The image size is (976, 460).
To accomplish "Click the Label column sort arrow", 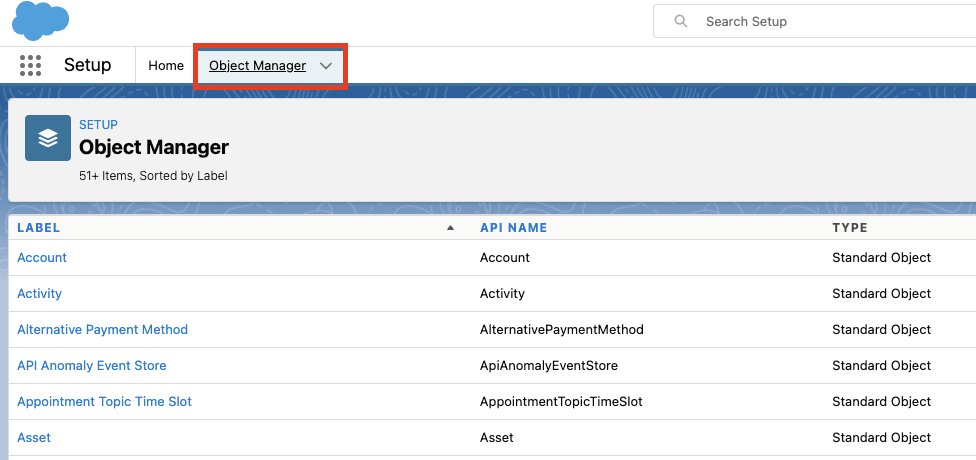I will click(451, 228).
